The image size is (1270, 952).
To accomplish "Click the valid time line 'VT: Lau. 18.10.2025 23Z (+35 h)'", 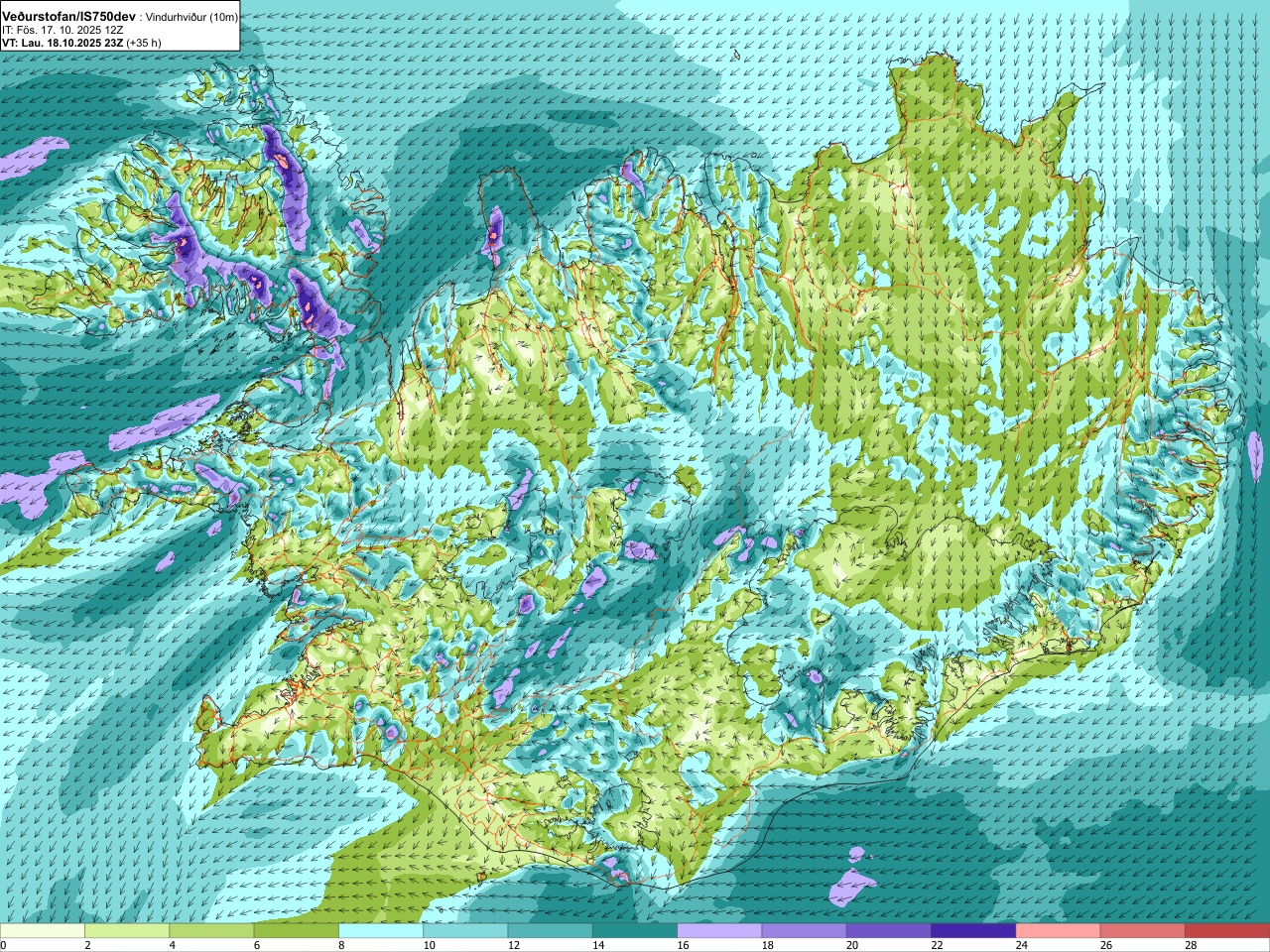I will tap(82, 43).
